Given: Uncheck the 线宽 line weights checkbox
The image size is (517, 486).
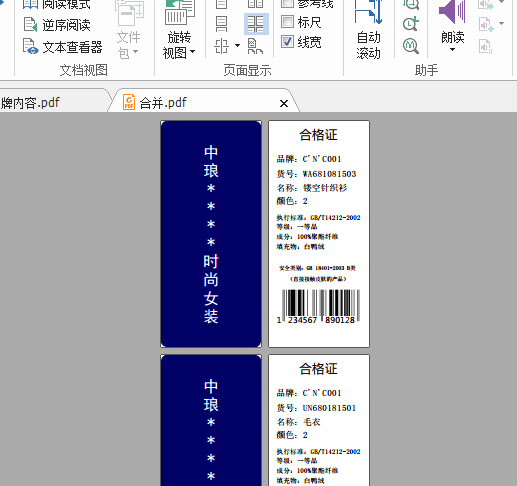Looking at the screenshot, I should pyautogui.click(x=287, y=42).
